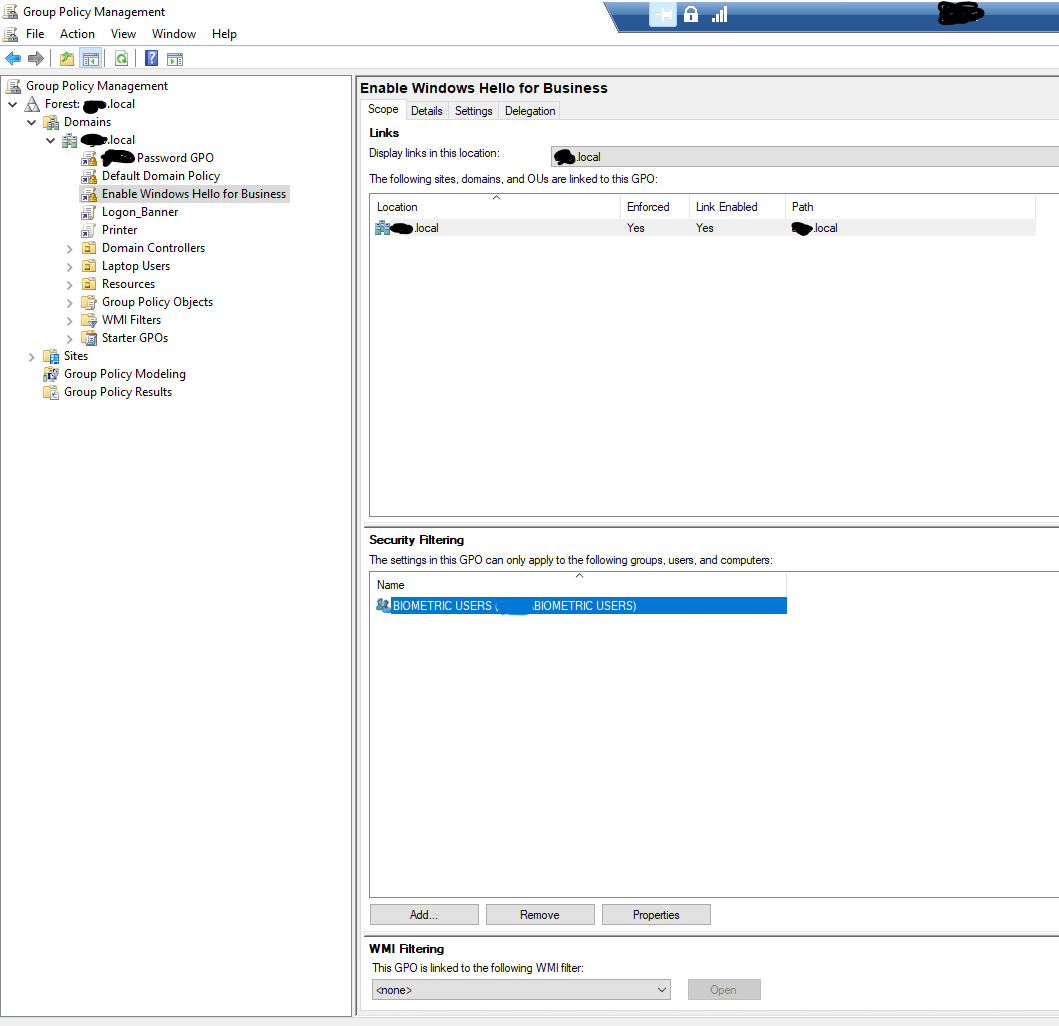Viewport: 1059px width, 1026px height.
Task: Open the Action menu
Action: [x=77, y=34]
